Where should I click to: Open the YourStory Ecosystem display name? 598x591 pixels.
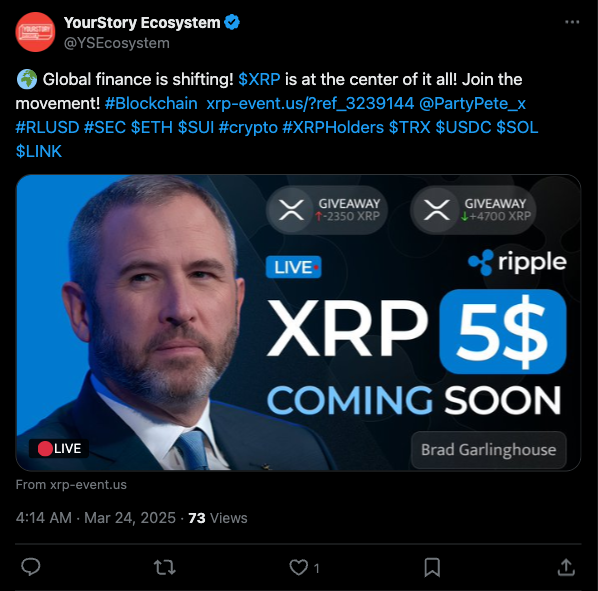(142, 23)
